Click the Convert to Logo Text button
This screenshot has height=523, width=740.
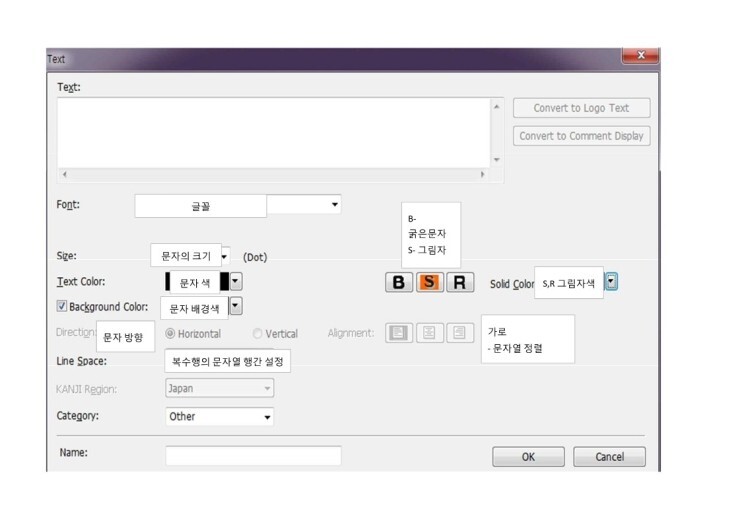point(581,108)
